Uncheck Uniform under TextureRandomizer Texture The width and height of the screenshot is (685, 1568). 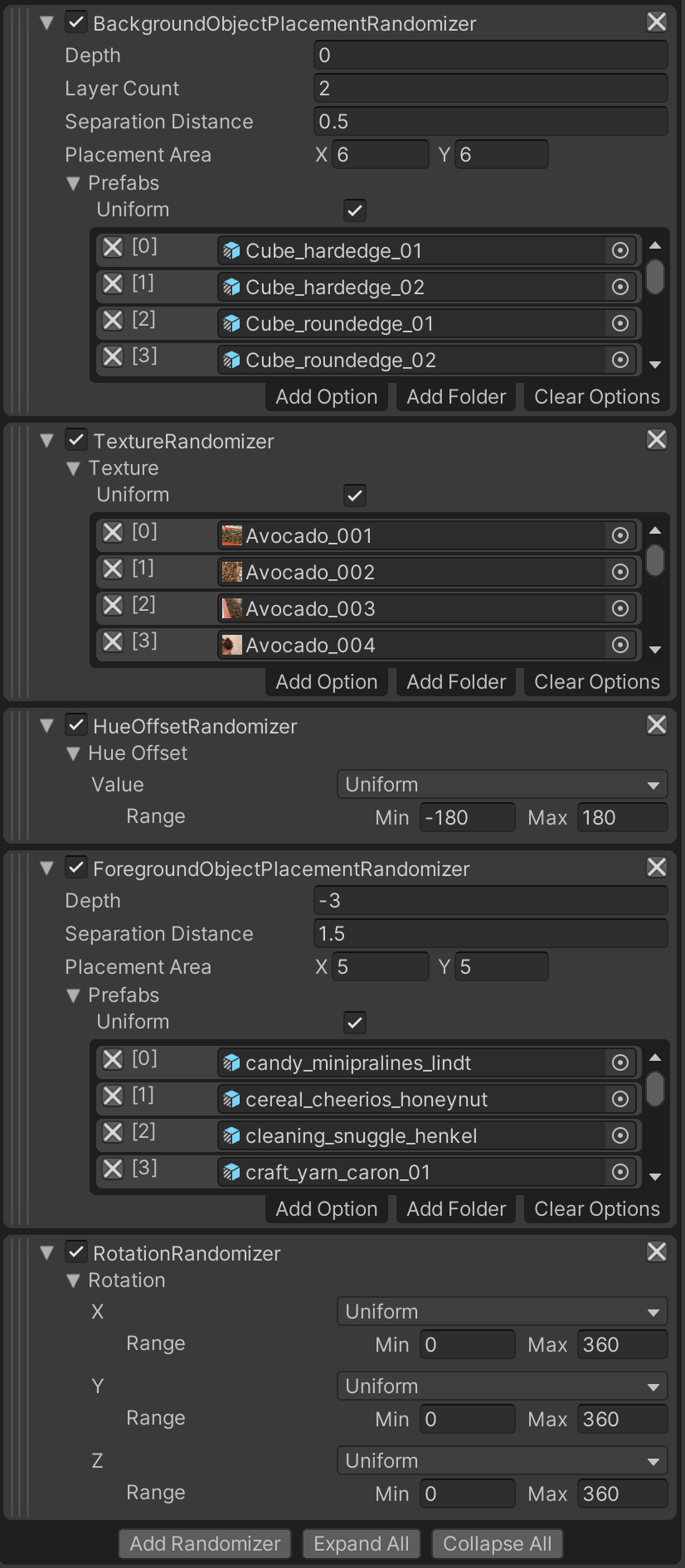tap(355, 496)
